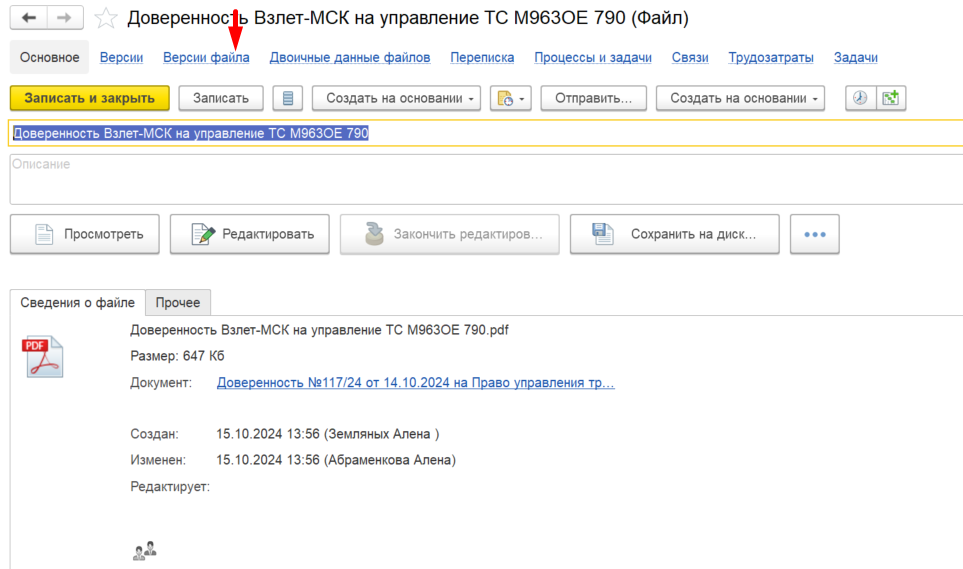Click the window title text

[408, 18]
